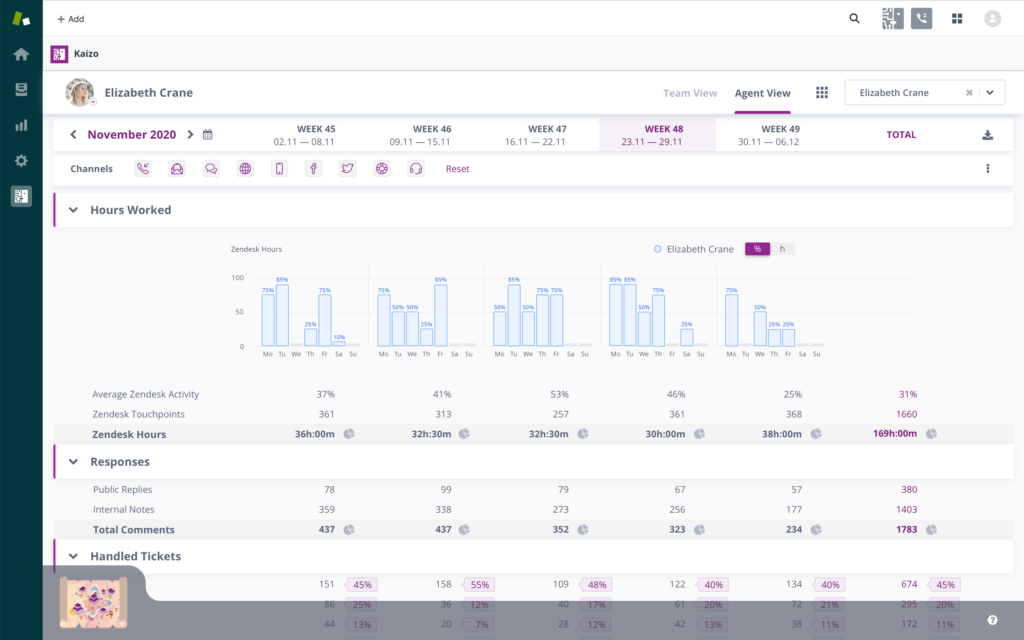The image size is (1024, 640).
Task: Click pie chart icon for Week 47 Total Comments
Action: click(583, 530)
